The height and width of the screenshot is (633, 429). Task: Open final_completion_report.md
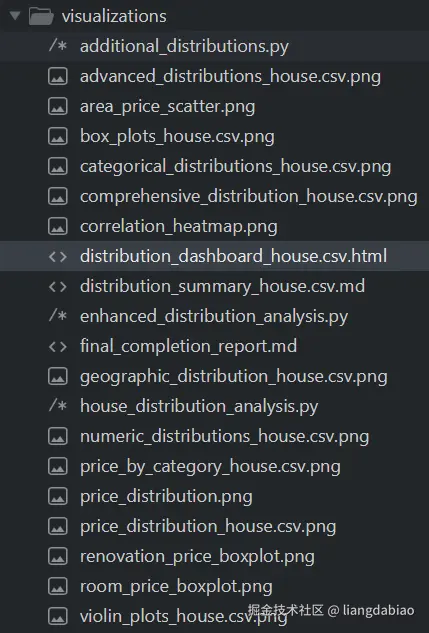[188, 346]
